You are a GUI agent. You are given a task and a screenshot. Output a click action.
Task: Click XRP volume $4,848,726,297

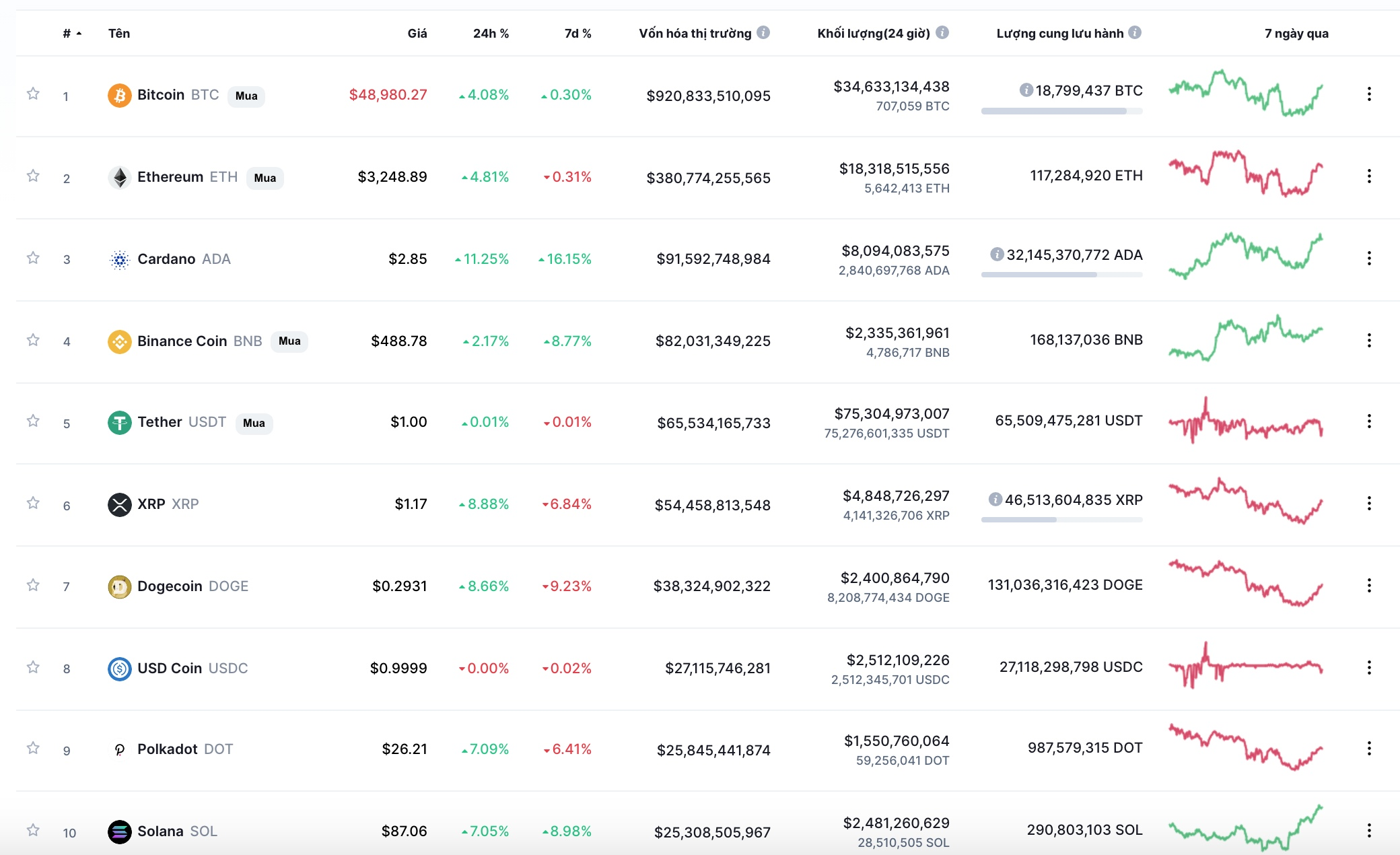896,495
